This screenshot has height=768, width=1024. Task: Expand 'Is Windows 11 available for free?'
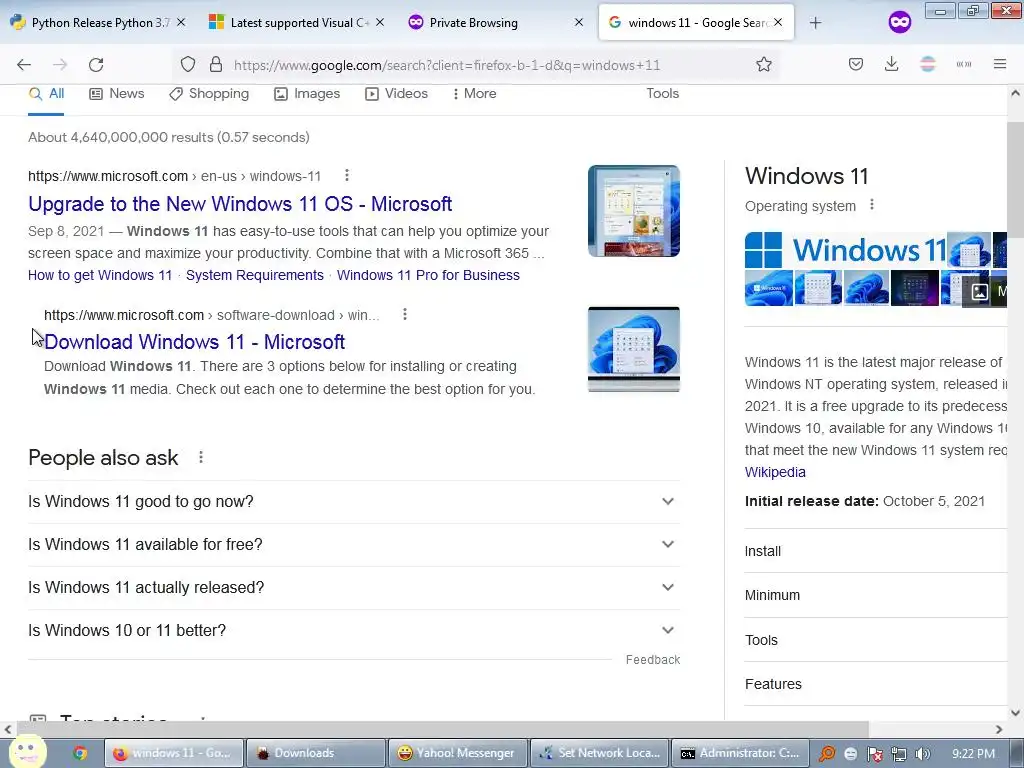pos(354,545)
